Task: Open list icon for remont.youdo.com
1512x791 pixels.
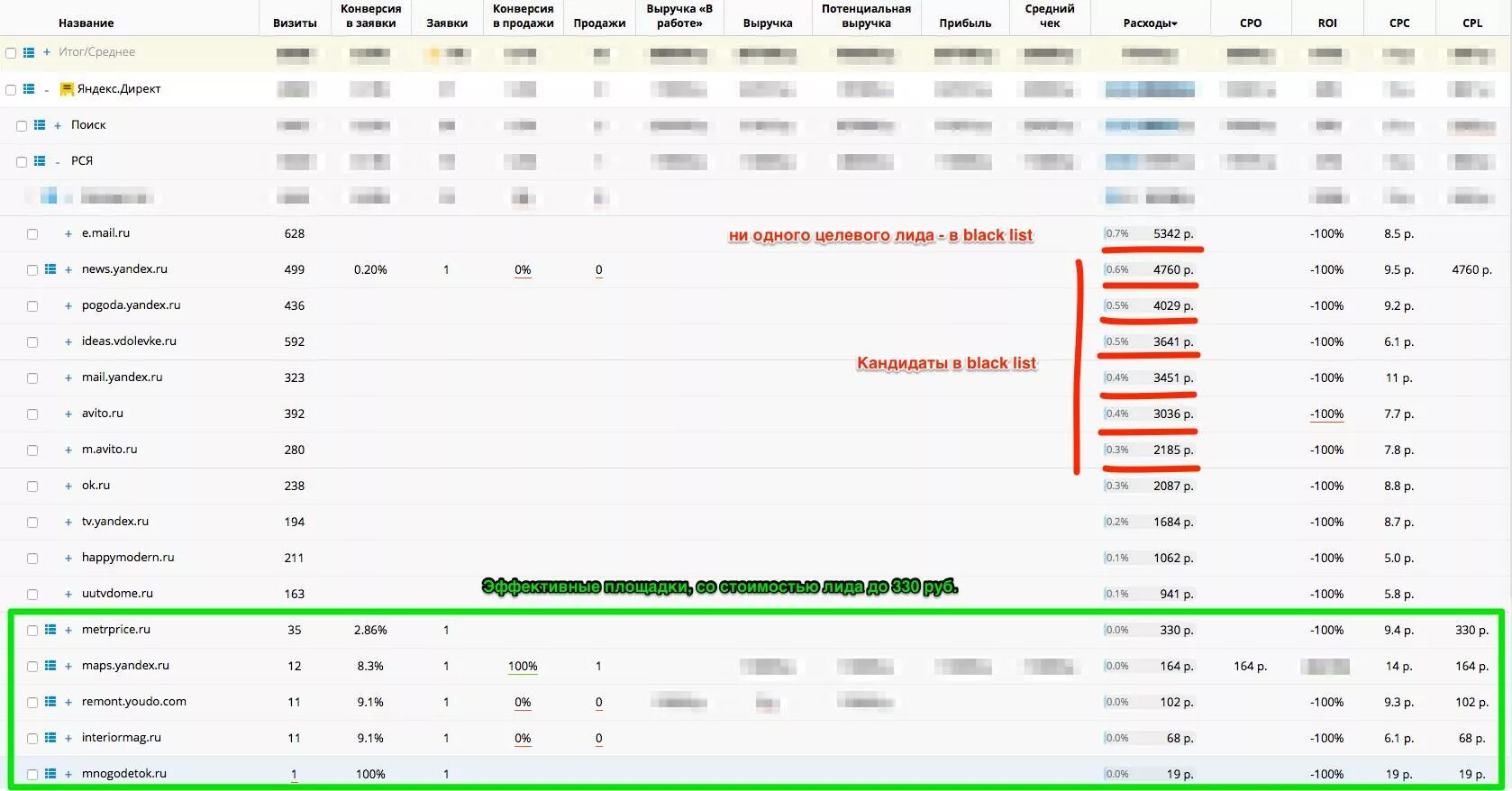Action: 50,701
